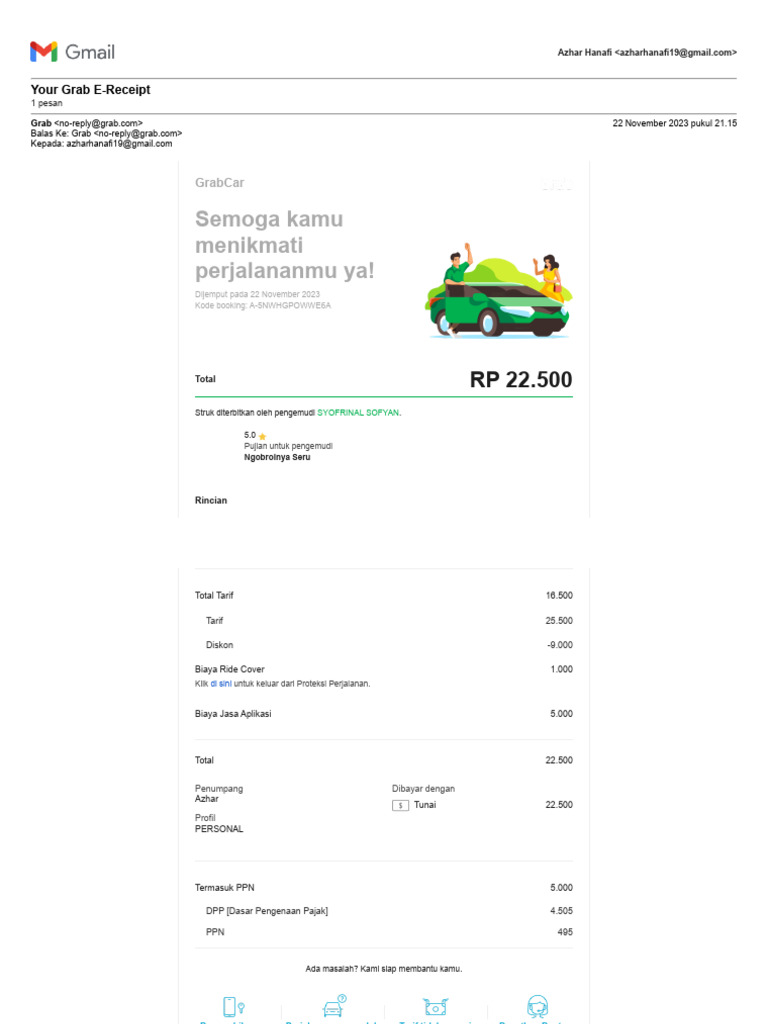This screenshot has width=768, height=1024.
Task: Click the RP 22.500 total amount
Action: [x=521, y=380]
